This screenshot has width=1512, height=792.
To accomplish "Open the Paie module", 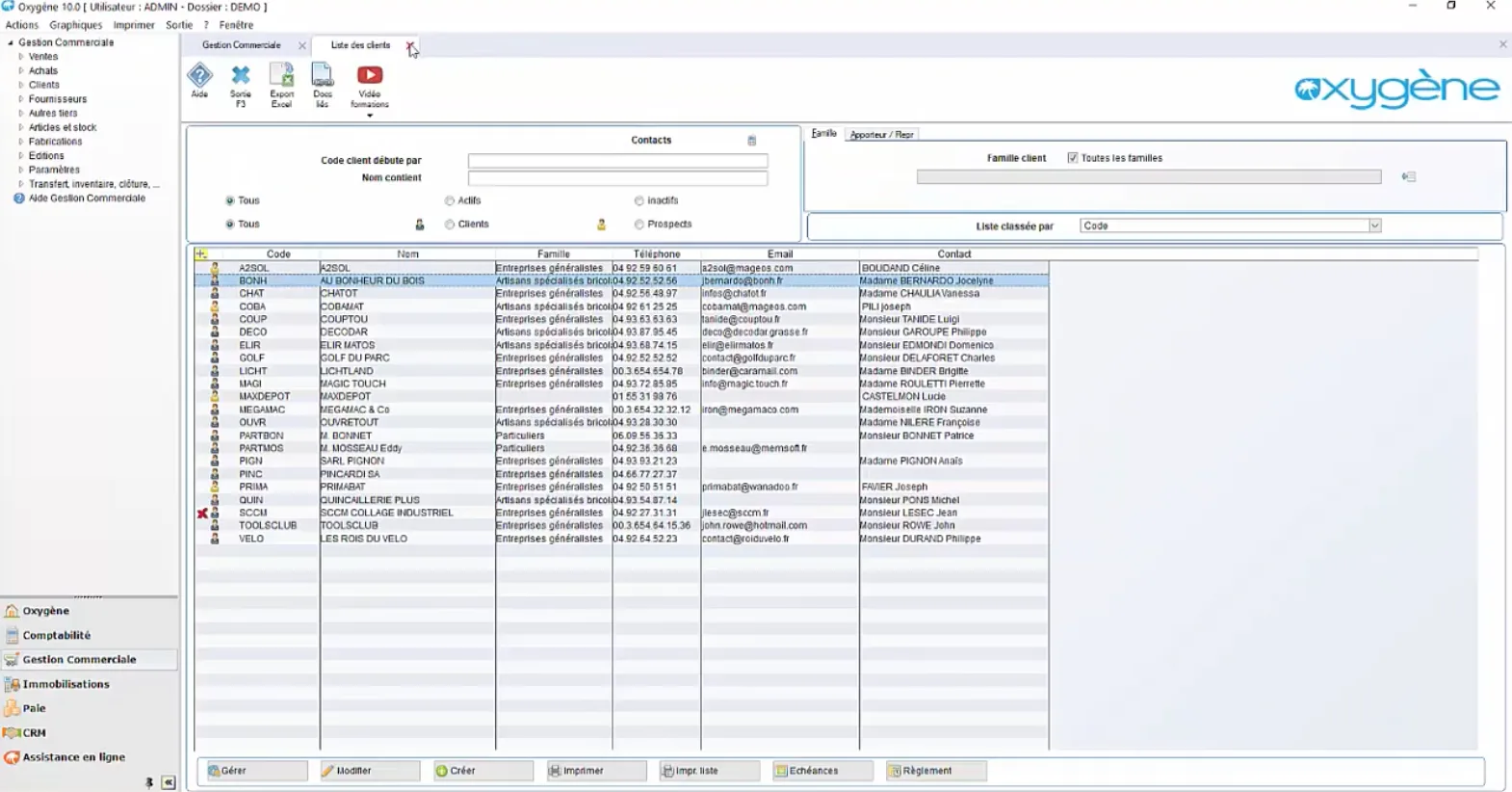I will (34, 708).
